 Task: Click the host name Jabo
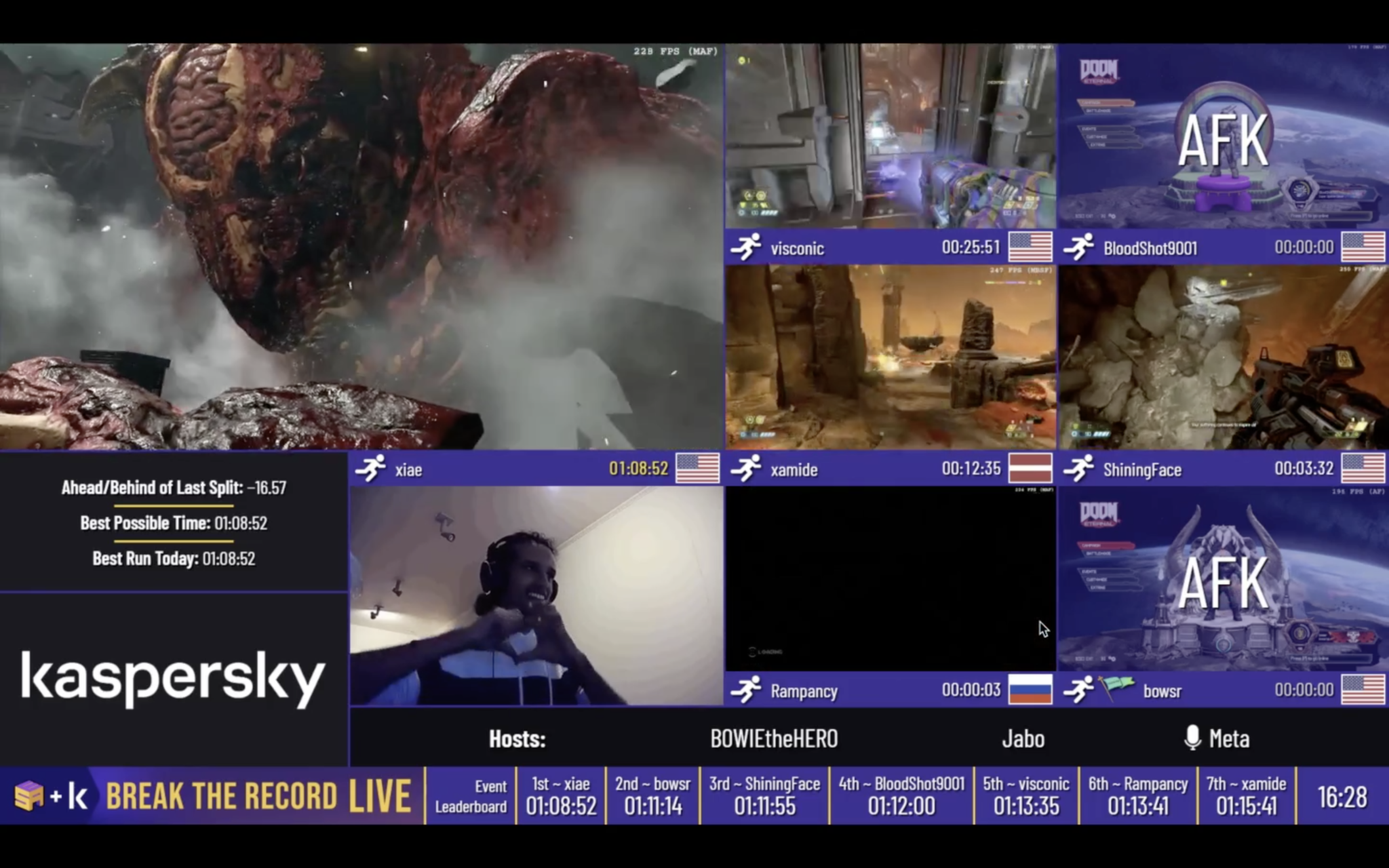pos(1023,738)
